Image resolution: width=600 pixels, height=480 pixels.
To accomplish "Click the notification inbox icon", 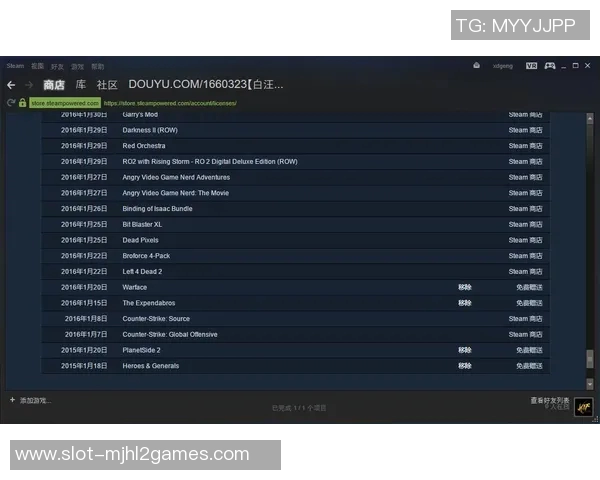I will coord(476,66).
